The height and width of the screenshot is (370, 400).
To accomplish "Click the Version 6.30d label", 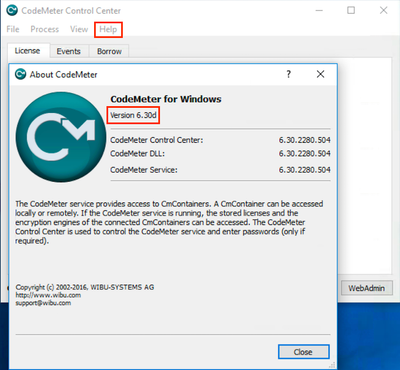I will tap(133, 115).
